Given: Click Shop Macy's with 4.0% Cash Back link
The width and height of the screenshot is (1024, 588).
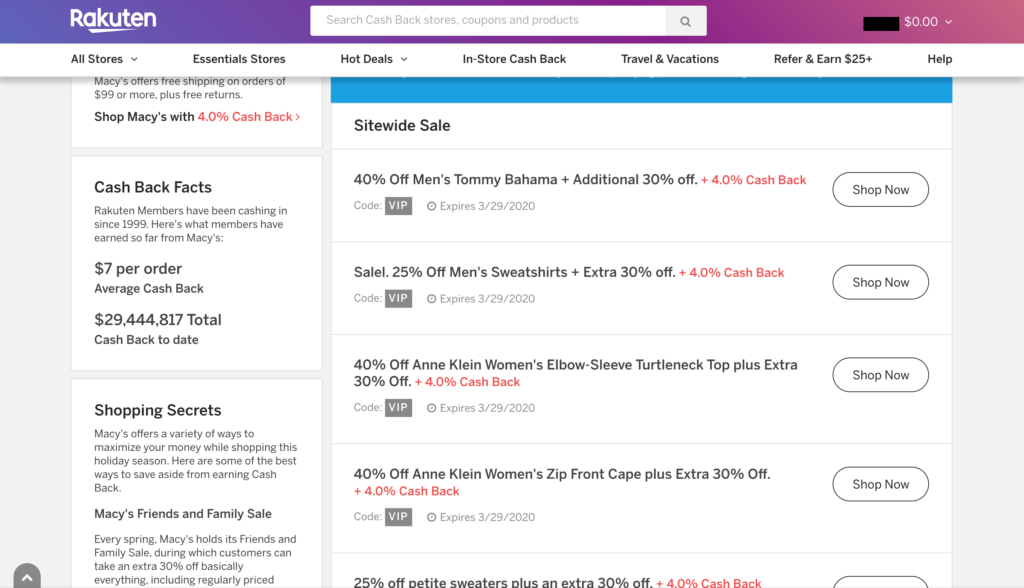Looking at the screenshot, I should tap(197, 117).
